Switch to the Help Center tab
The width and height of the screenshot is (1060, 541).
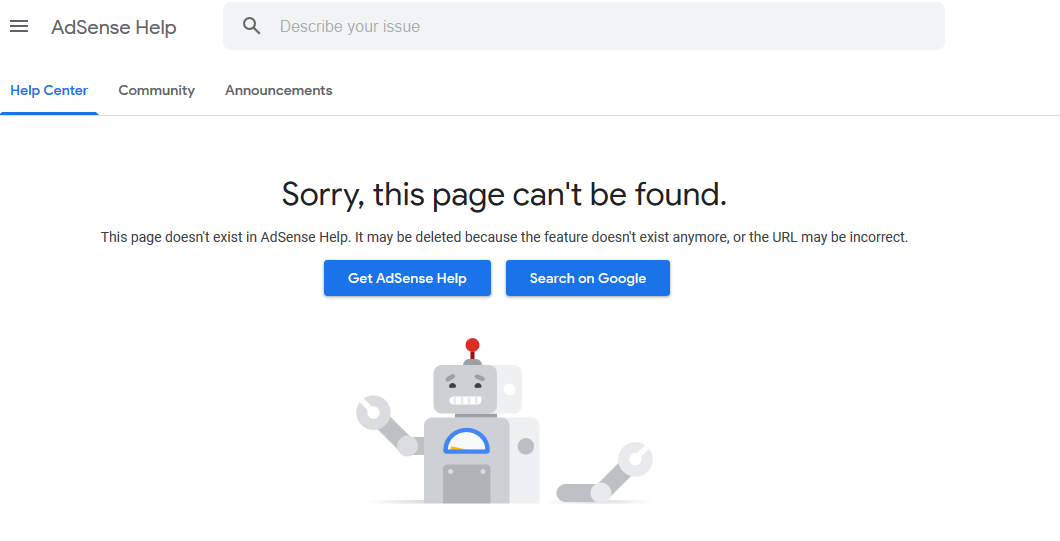[x=49, y=90]
